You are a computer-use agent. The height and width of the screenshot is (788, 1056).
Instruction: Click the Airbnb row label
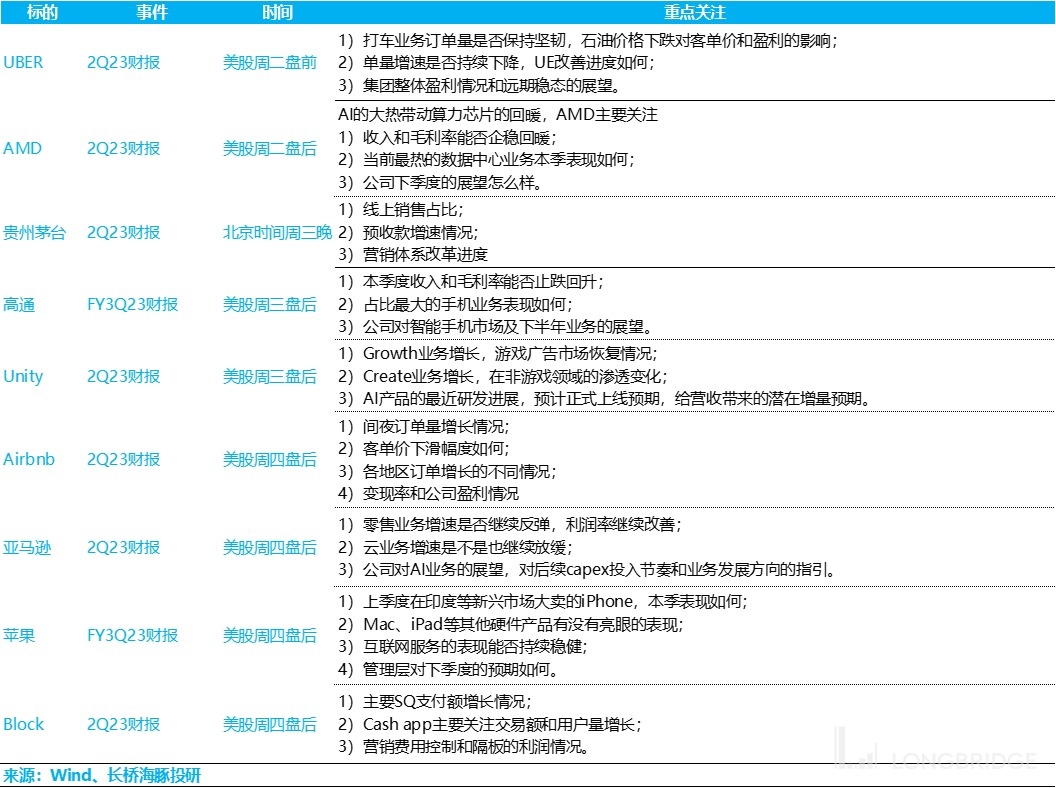point(29,460)
